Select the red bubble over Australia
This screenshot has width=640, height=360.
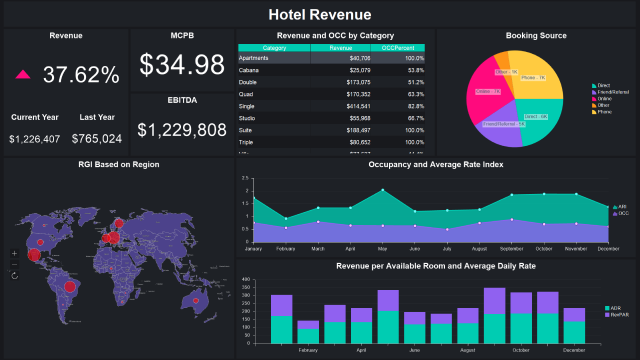pos(196,301)
